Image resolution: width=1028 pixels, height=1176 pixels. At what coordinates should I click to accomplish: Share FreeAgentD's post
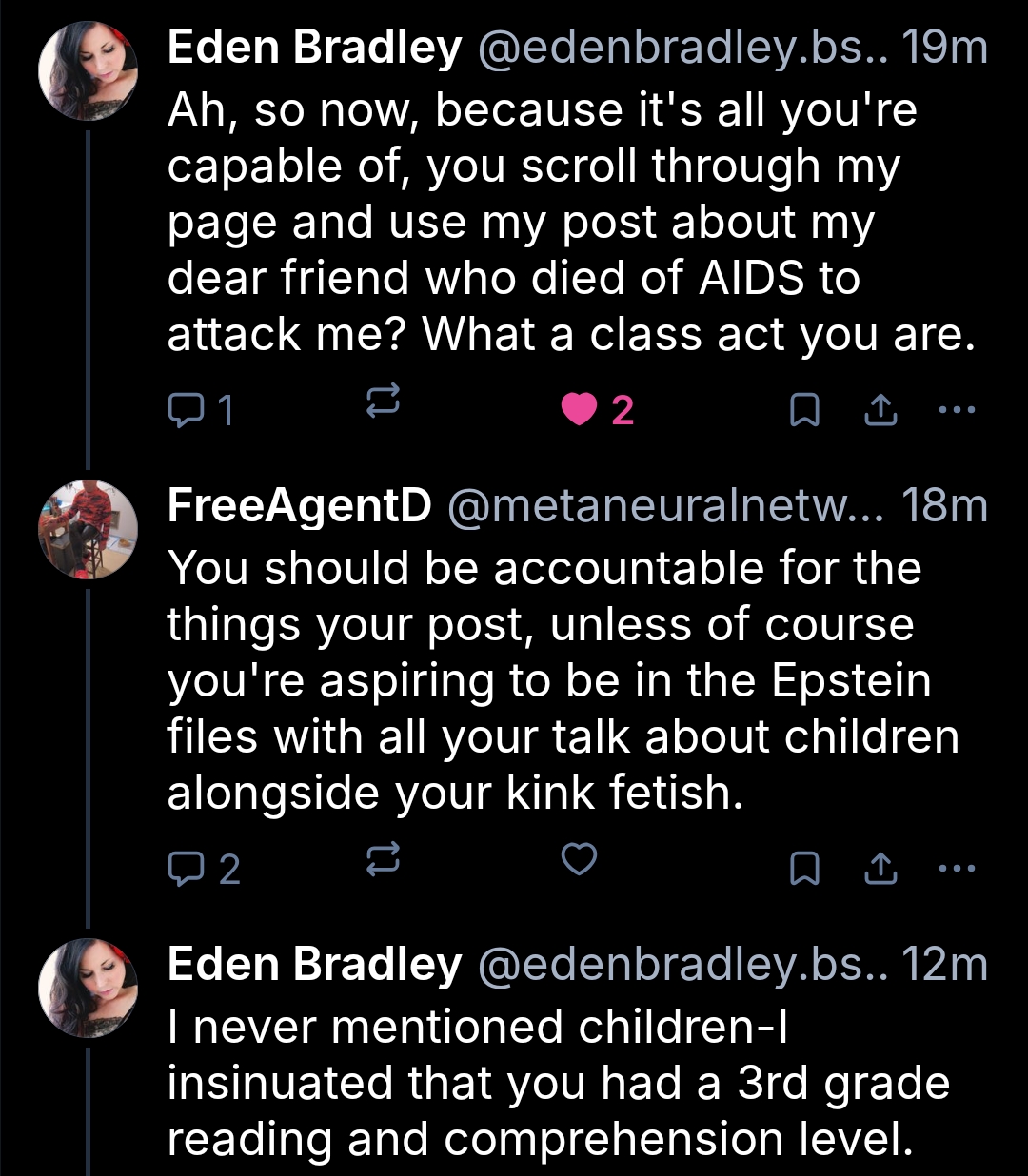(x=880, y=868)
